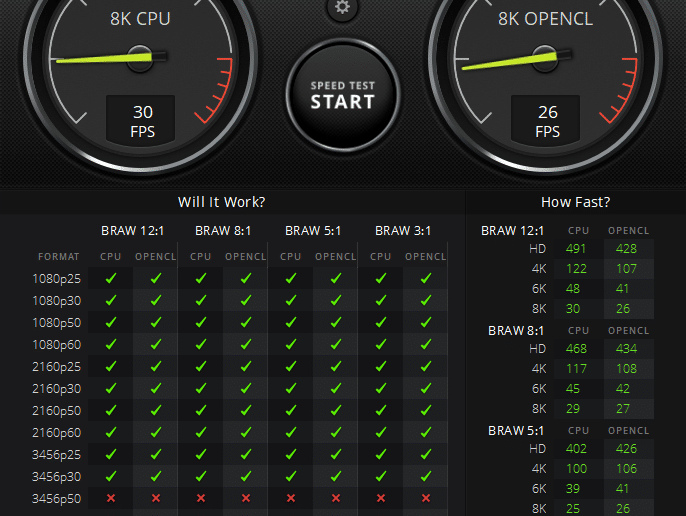Click the 3456p50 BRAW 8:1 OPENCL red cross
Screen dimensions: 686x516
point(246,498)
